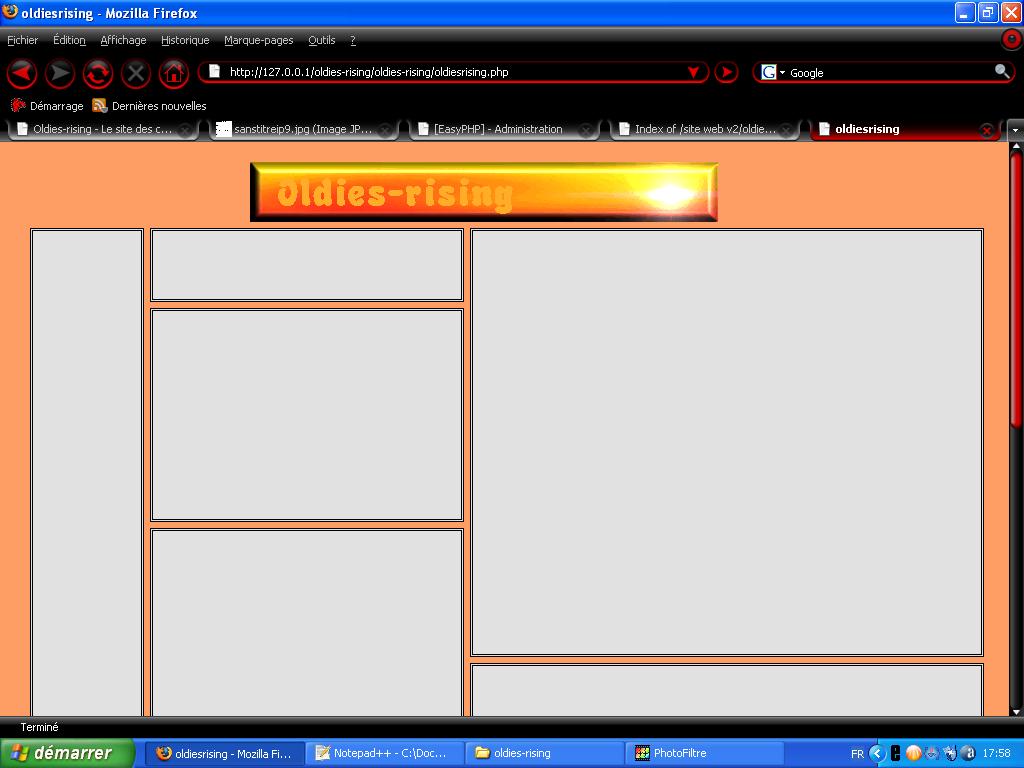Open the ? help menu

coord(353,40)
